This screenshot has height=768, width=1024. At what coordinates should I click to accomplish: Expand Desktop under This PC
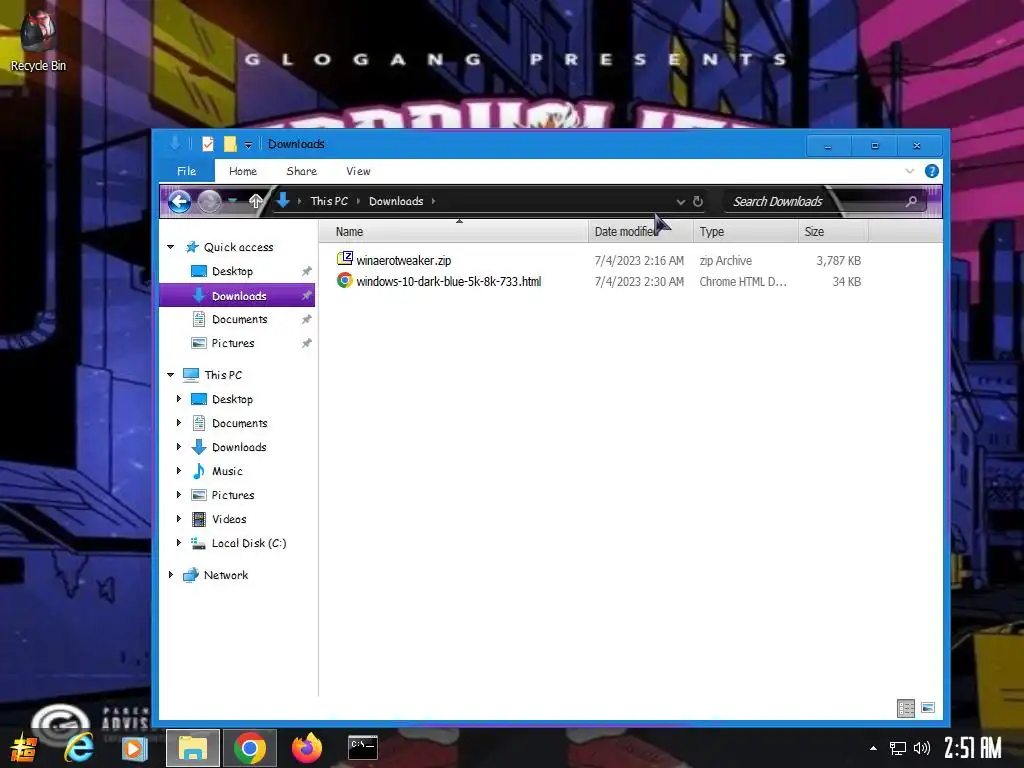pos(179,399)
